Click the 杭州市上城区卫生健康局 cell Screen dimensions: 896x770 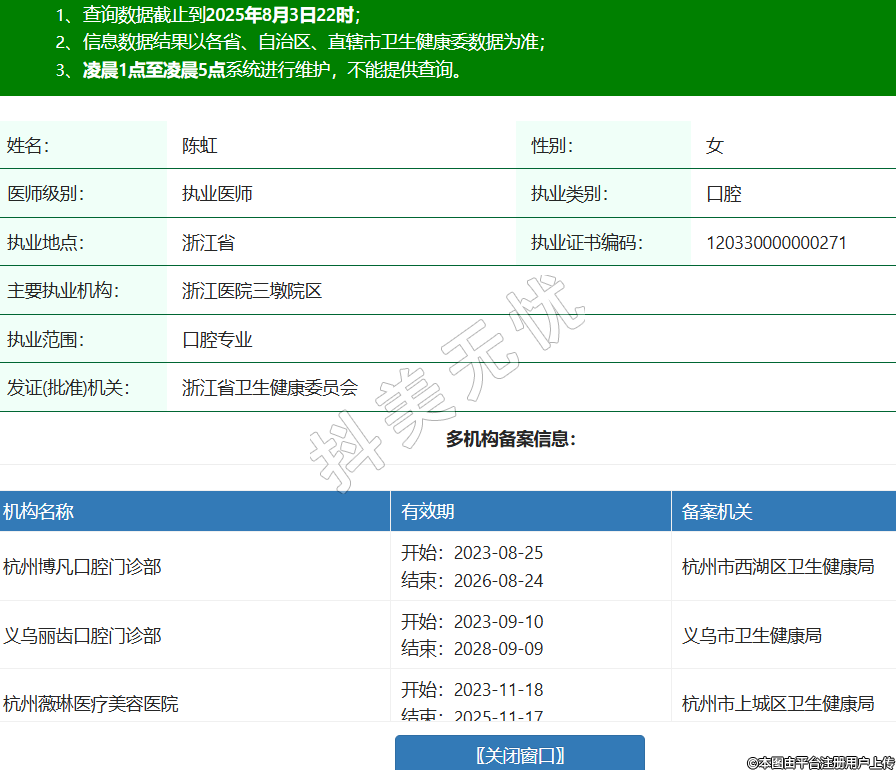pos(777,704)
